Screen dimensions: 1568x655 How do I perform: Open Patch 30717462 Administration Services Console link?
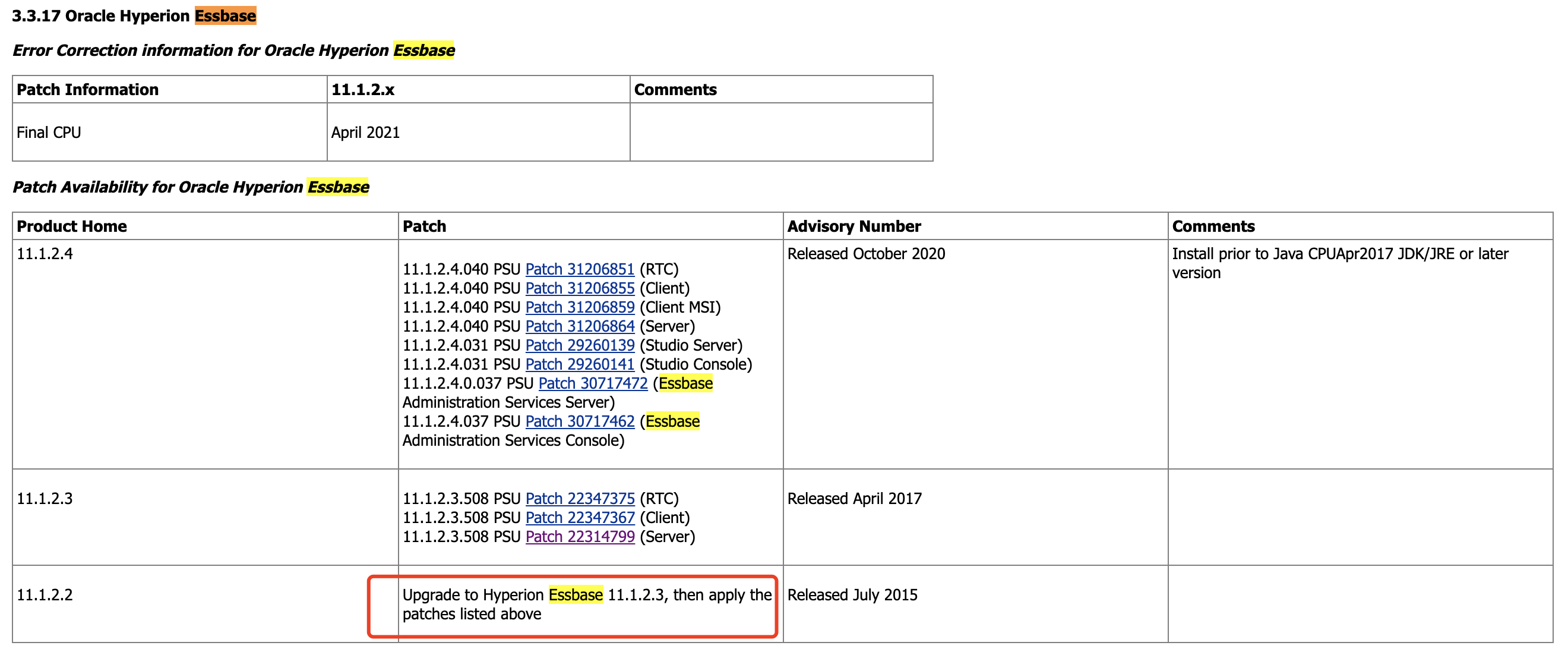[x=580, y=421]
